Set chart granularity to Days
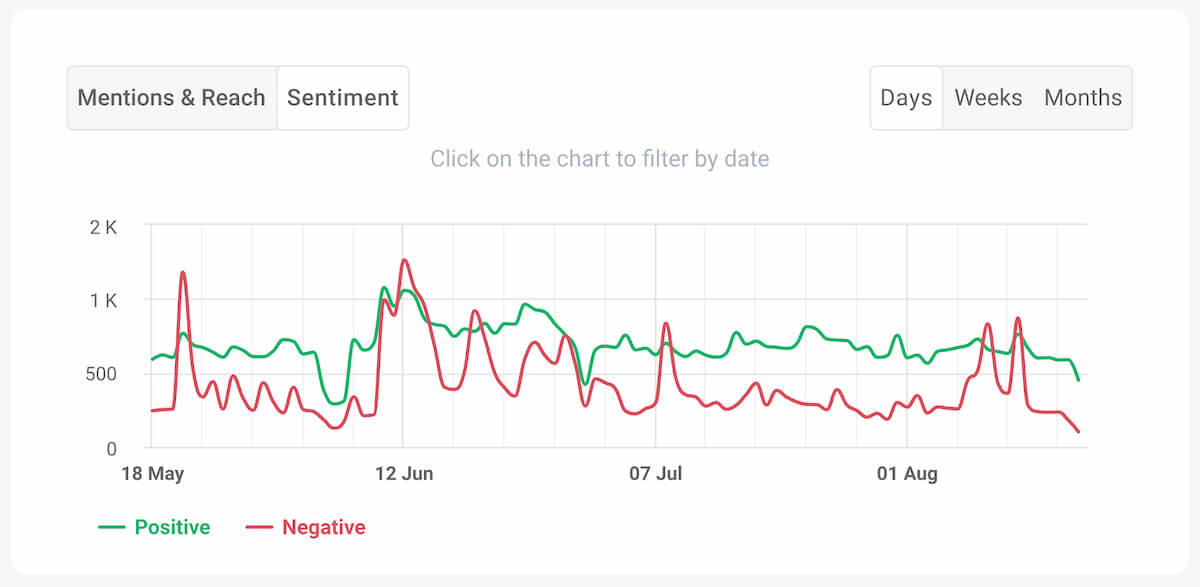1200x587 pixels. tap(906, 98)
